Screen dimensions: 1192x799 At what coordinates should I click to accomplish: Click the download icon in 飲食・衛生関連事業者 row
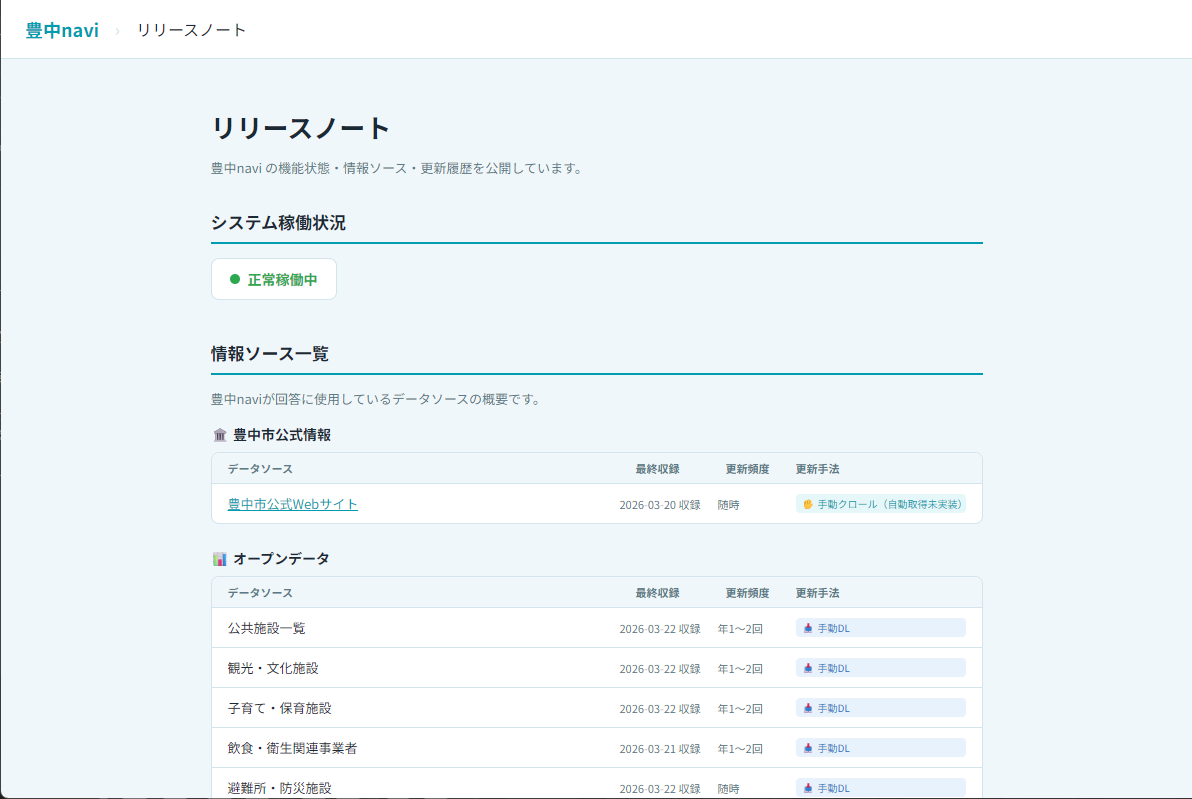tap(808, 748)
